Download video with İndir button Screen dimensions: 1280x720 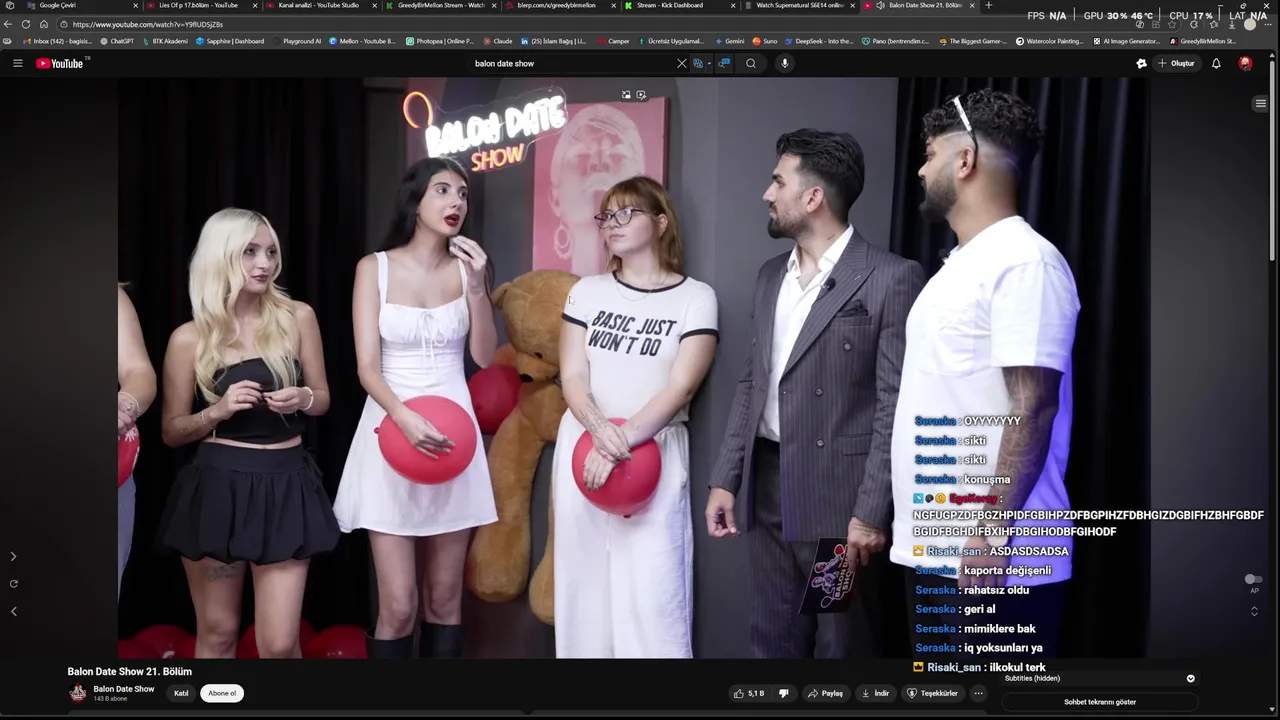pyautogui.click(x=875, y=693)
